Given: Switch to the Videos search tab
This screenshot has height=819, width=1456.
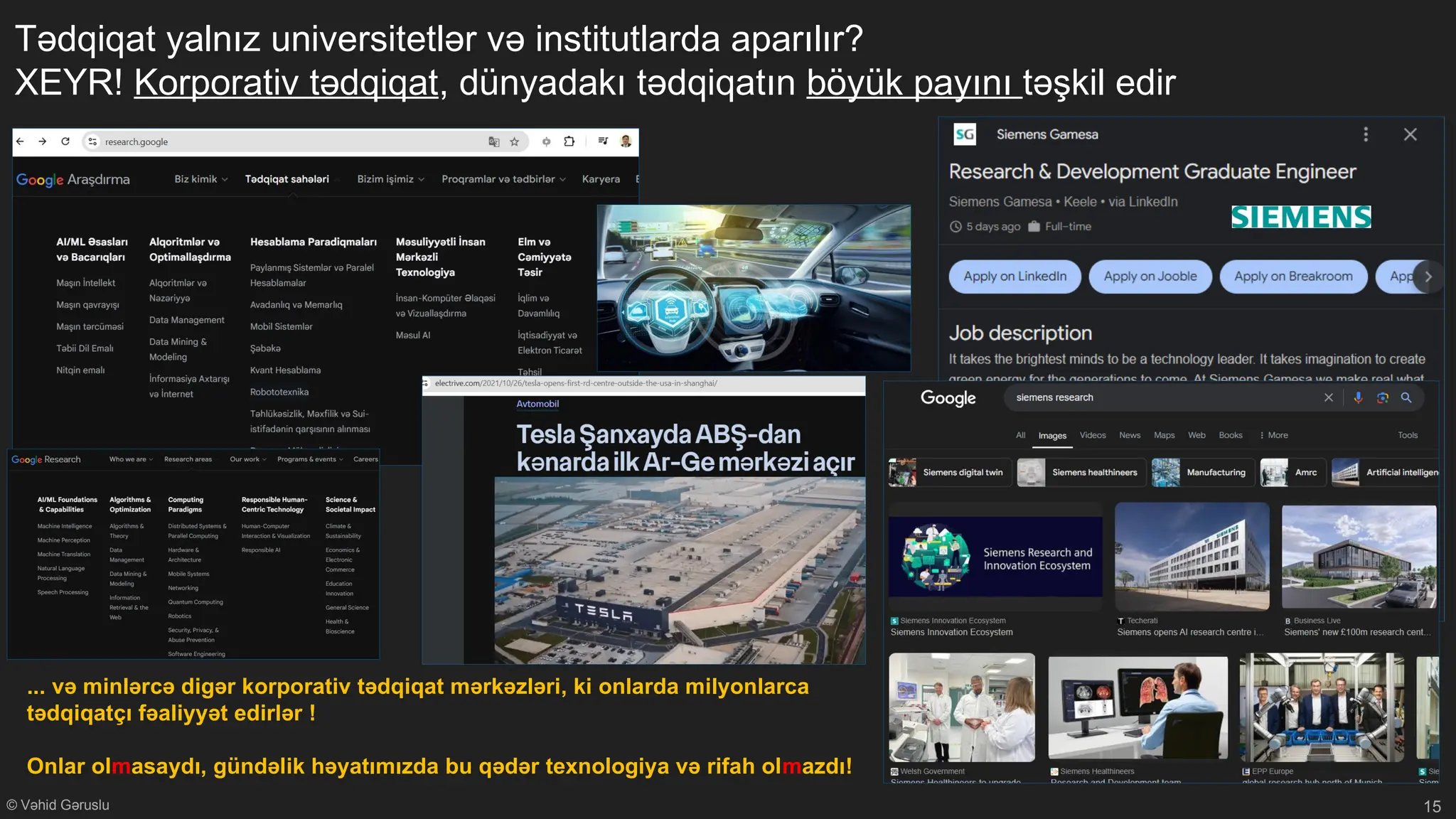Looking at the screenshot, I should 1093,435.
